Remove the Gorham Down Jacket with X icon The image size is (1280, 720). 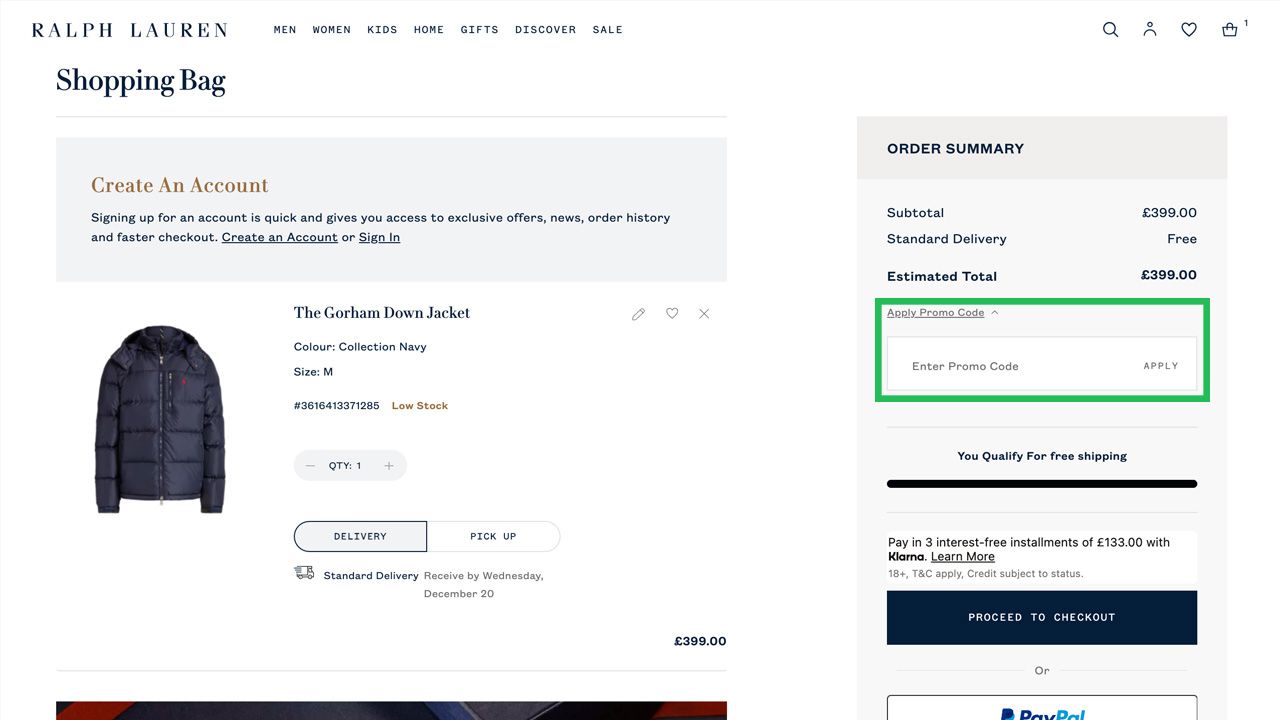(x=704, y=314)
